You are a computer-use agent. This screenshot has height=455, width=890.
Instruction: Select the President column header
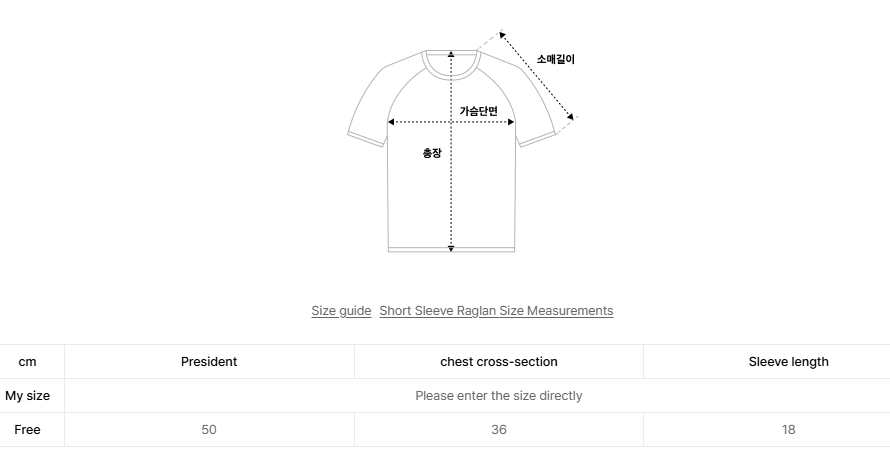tap(209, 361)
